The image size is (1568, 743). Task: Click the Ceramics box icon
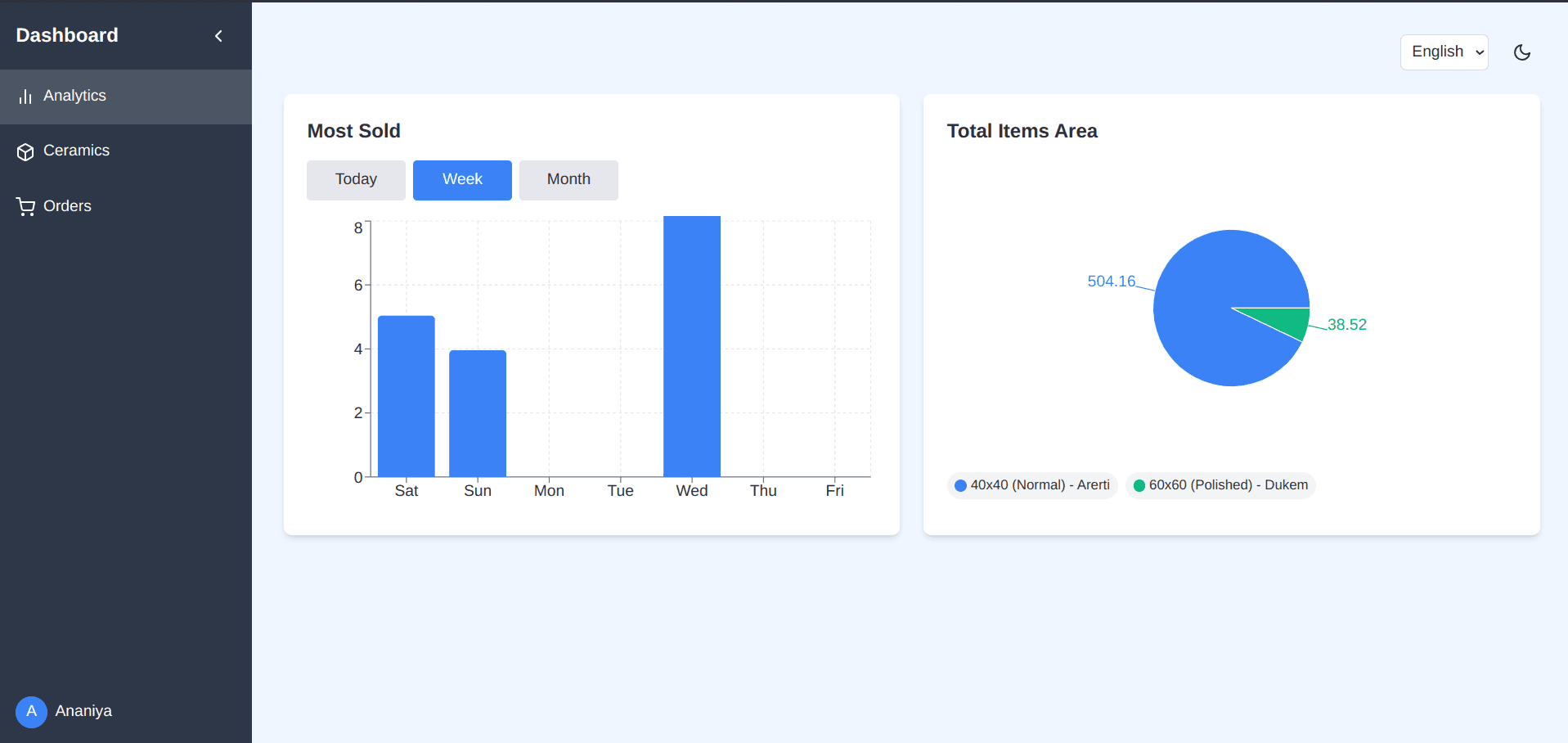[25, 151]
